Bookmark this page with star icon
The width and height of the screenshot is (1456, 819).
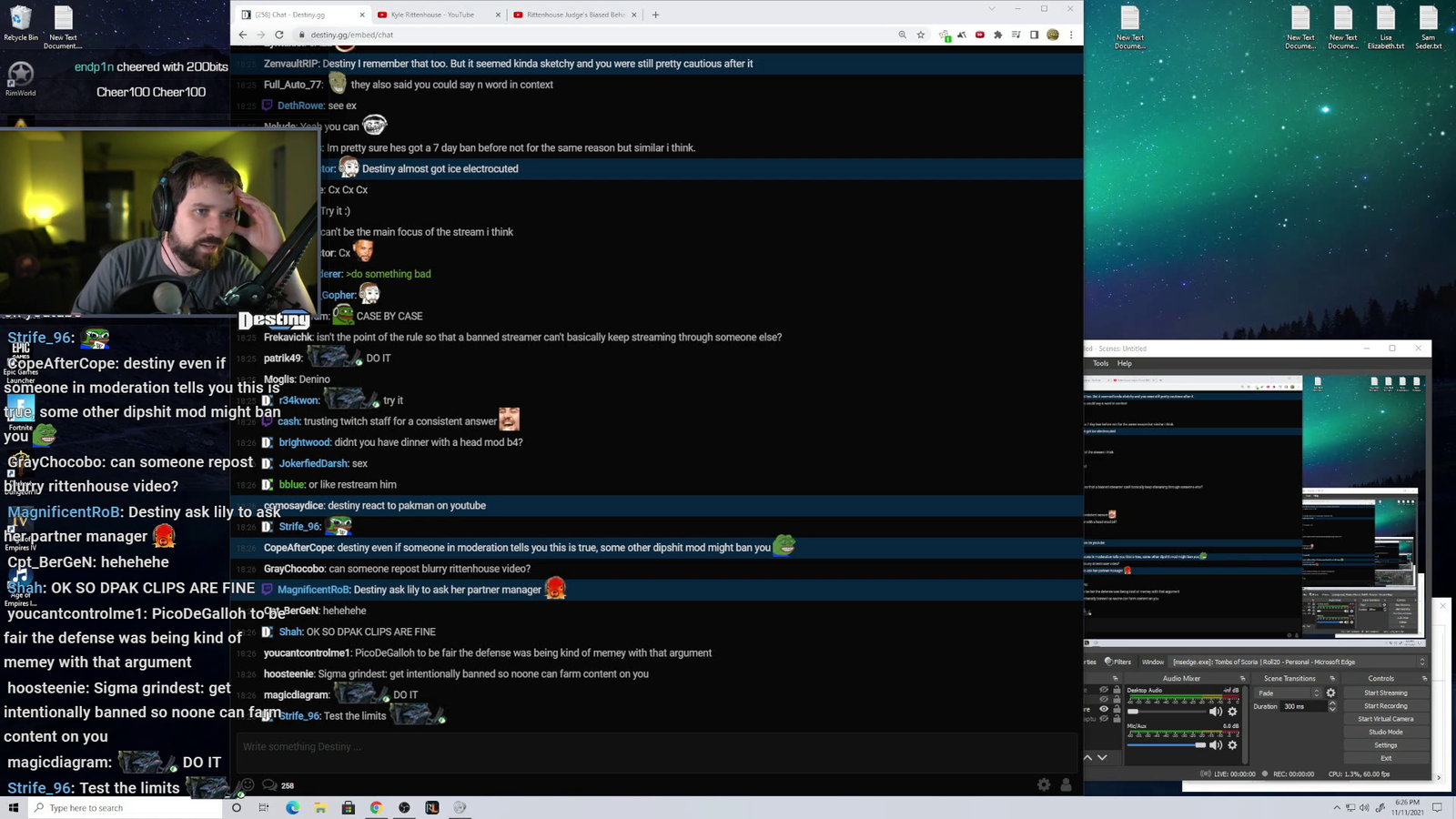(x=921, y=35)
